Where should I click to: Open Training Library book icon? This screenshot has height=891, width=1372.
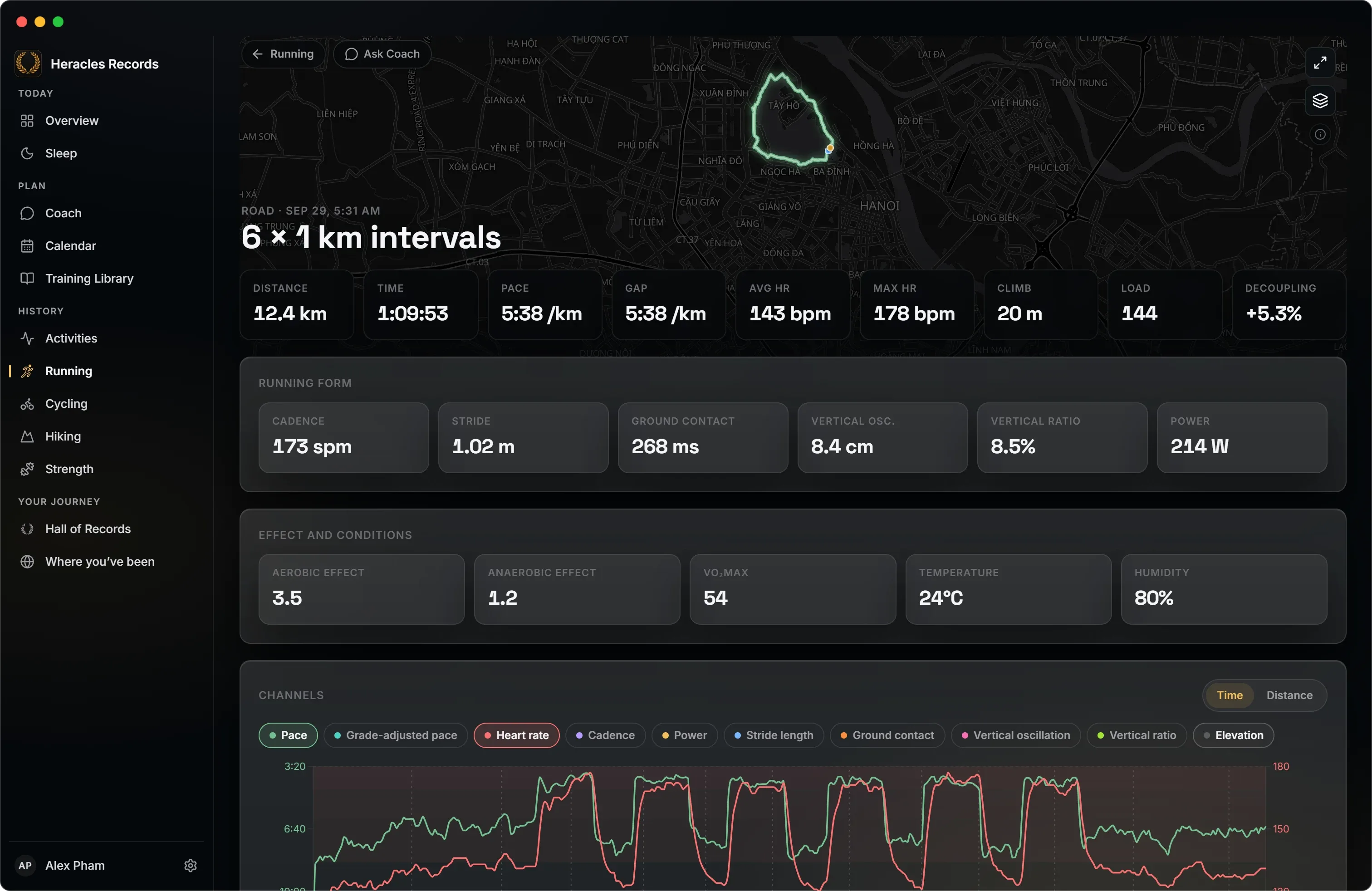point(27,279)
